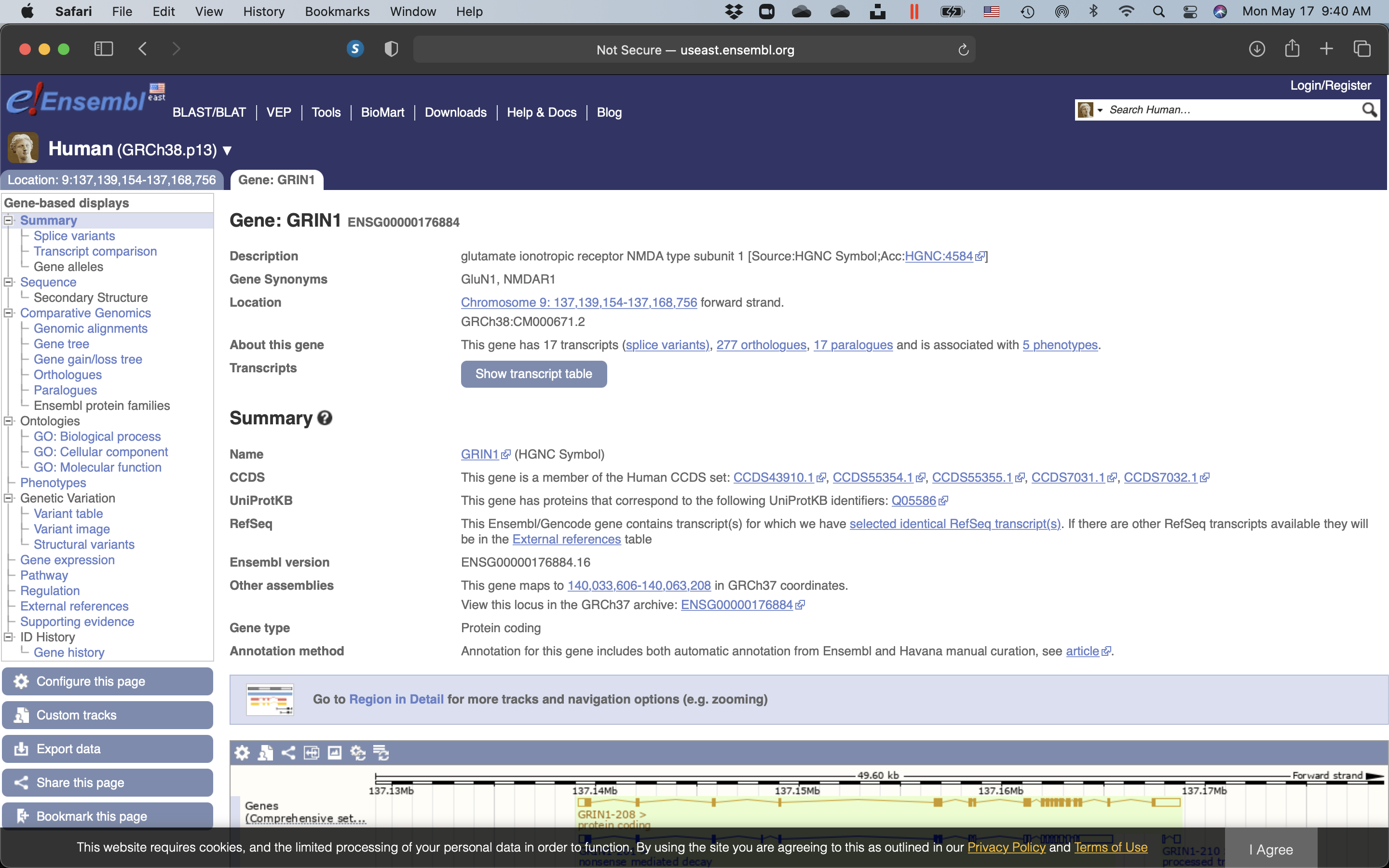Open UniProtKB identifier Q05586

pyautogui.click(x=919, y=501)
